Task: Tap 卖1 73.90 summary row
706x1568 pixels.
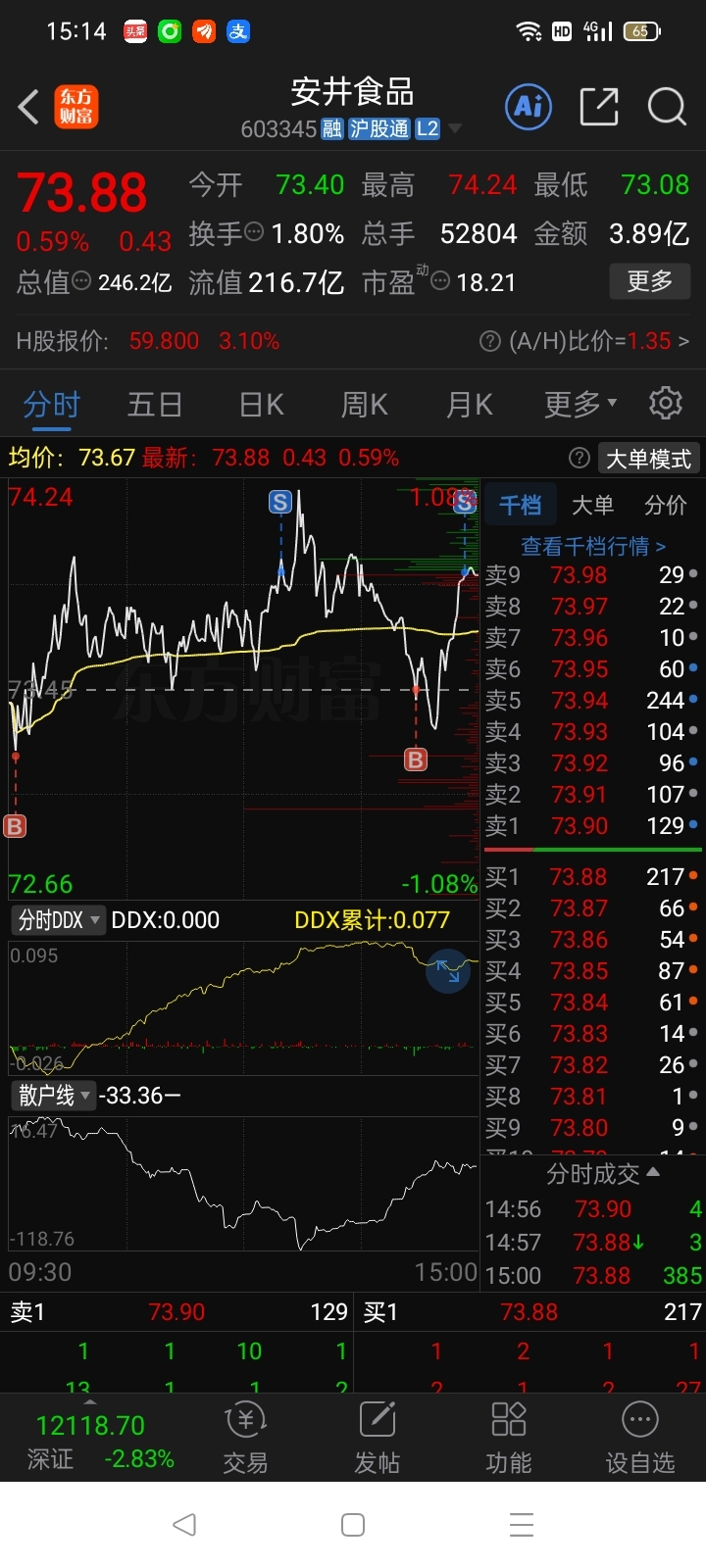Action: click(176, 1312)
